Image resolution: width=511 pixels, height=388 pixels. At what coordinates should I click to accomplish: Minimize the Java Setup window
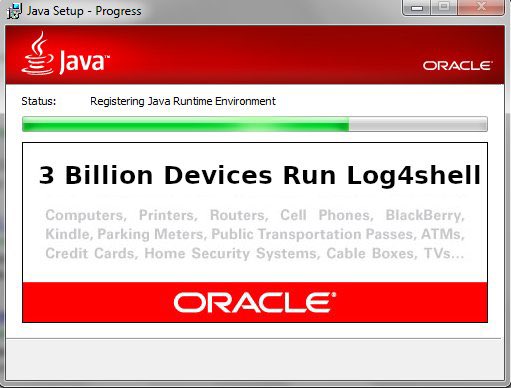[x=417, y=7]
